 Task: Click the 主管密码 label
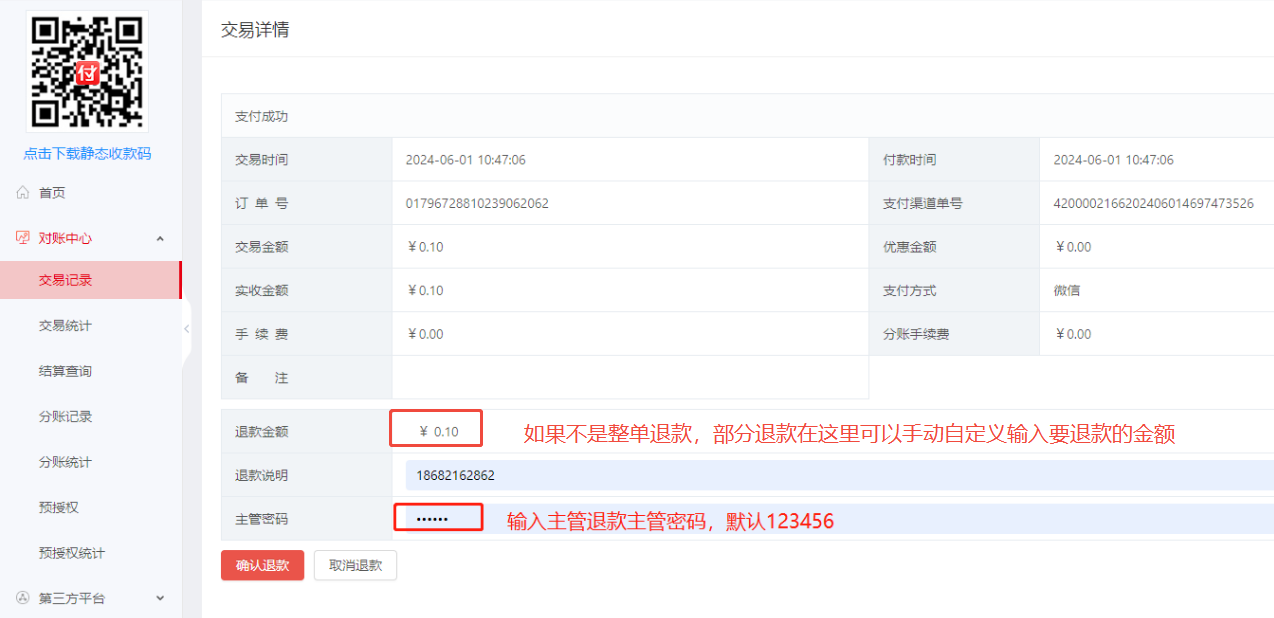261,519
